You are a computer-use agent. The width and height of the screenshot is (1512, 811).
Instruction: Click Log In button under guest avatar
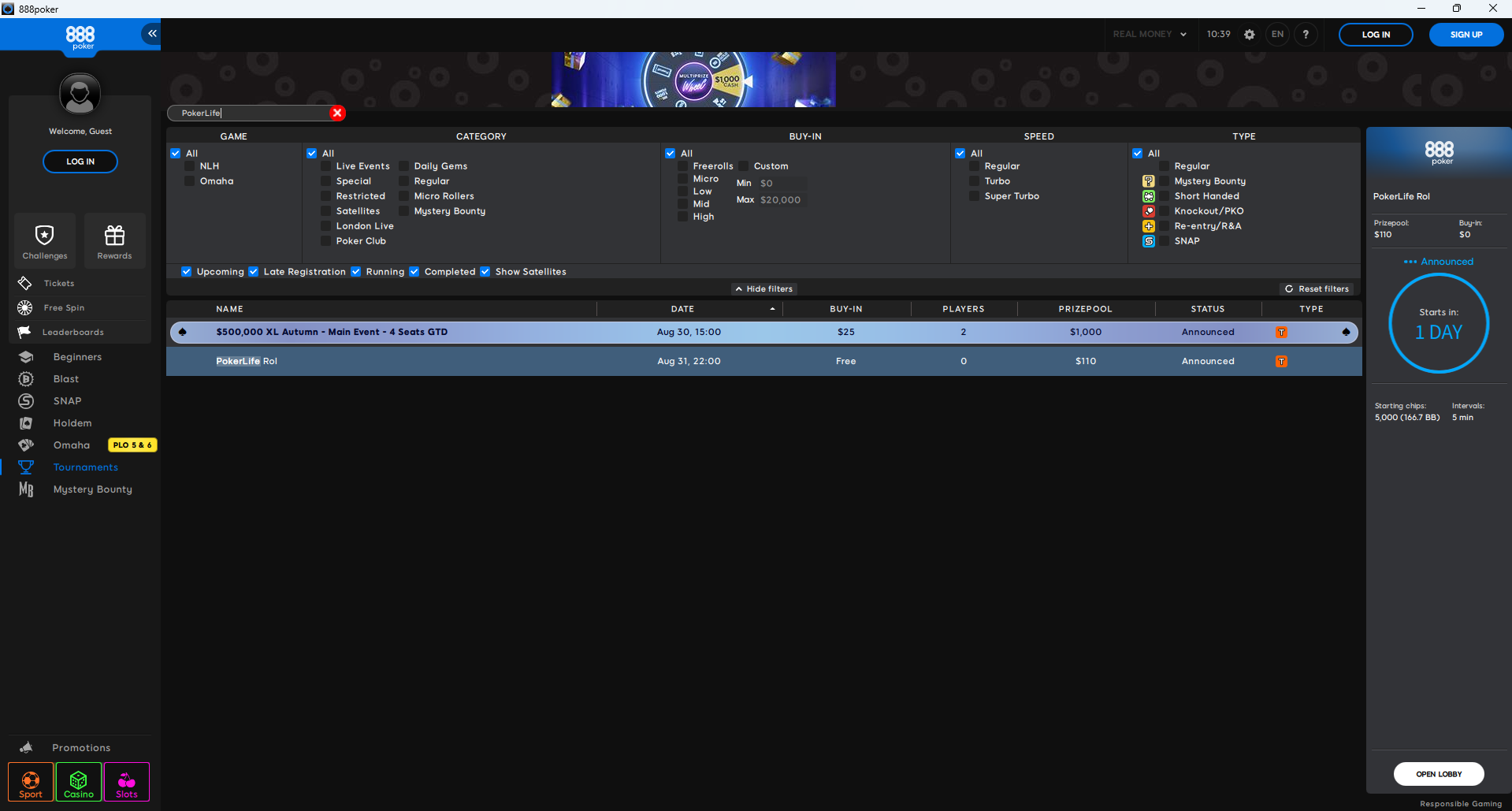tap(80, 162)
